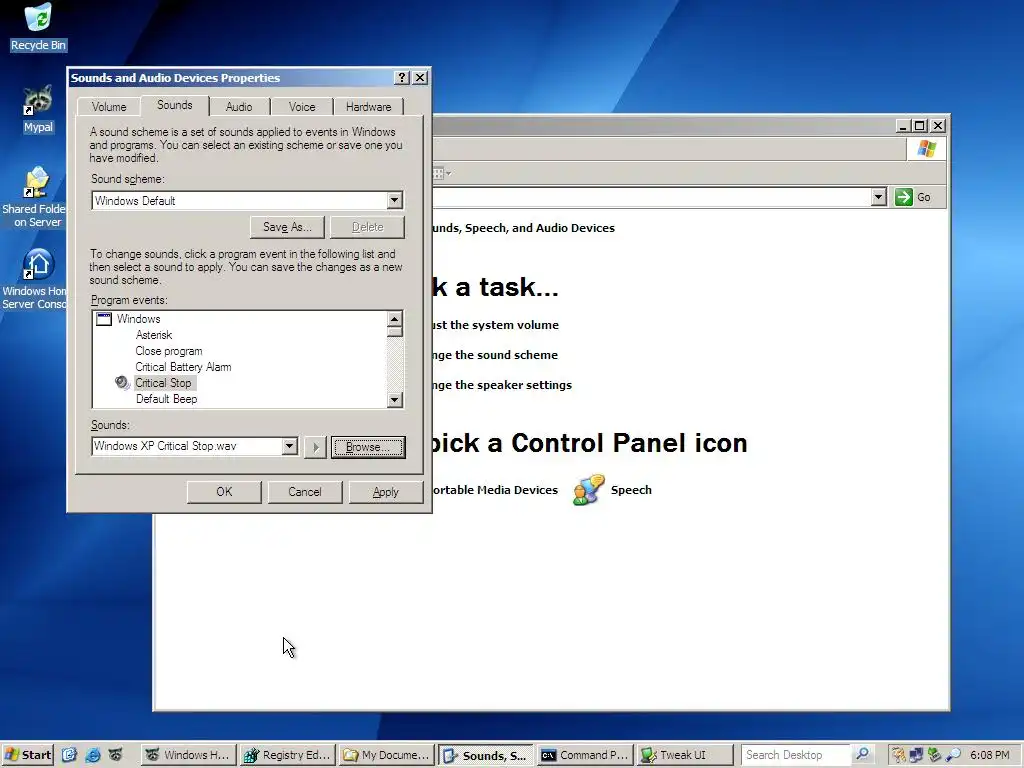Click OK in Sounds dialog
This screenshot has height=768, width=1024.
(224, 492)
